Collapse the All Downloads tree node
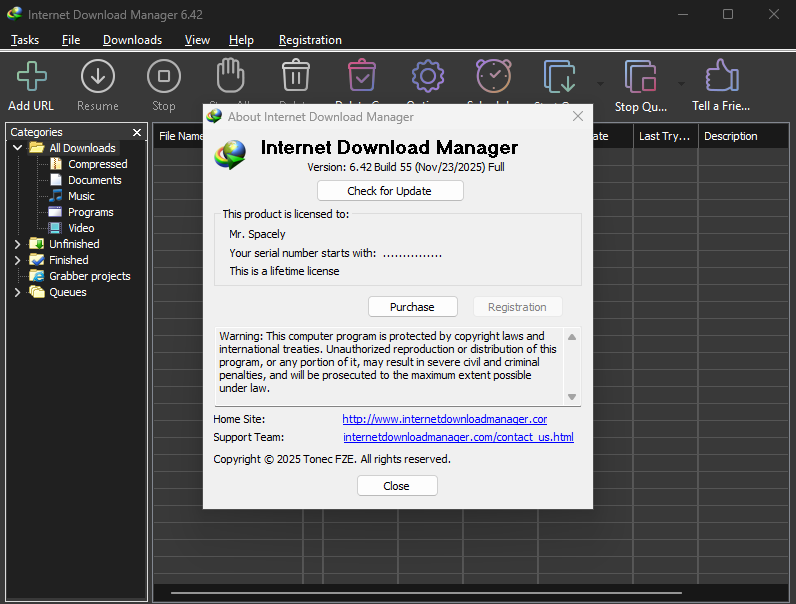Image resolution: width=796 pixels, height=604 pixels. point(17,148)
